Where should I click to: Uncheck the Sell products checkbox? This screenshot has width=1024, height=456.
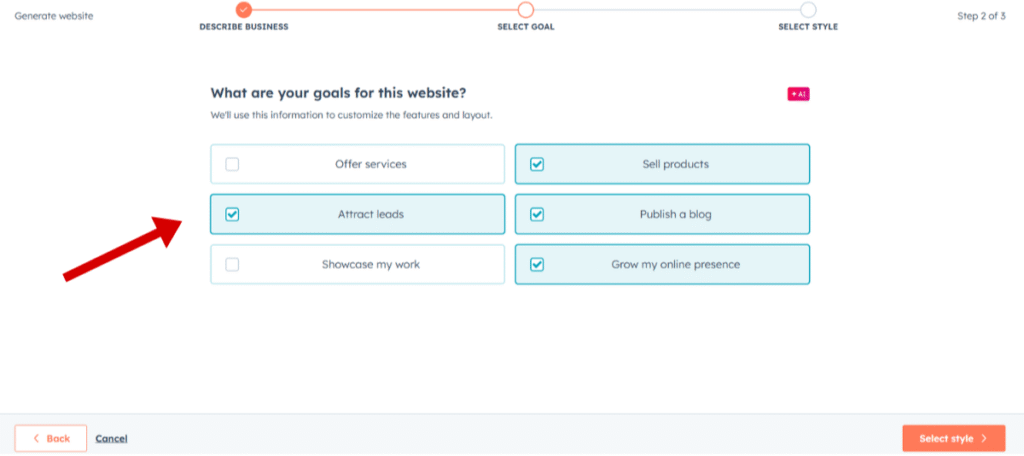[537, 164]
